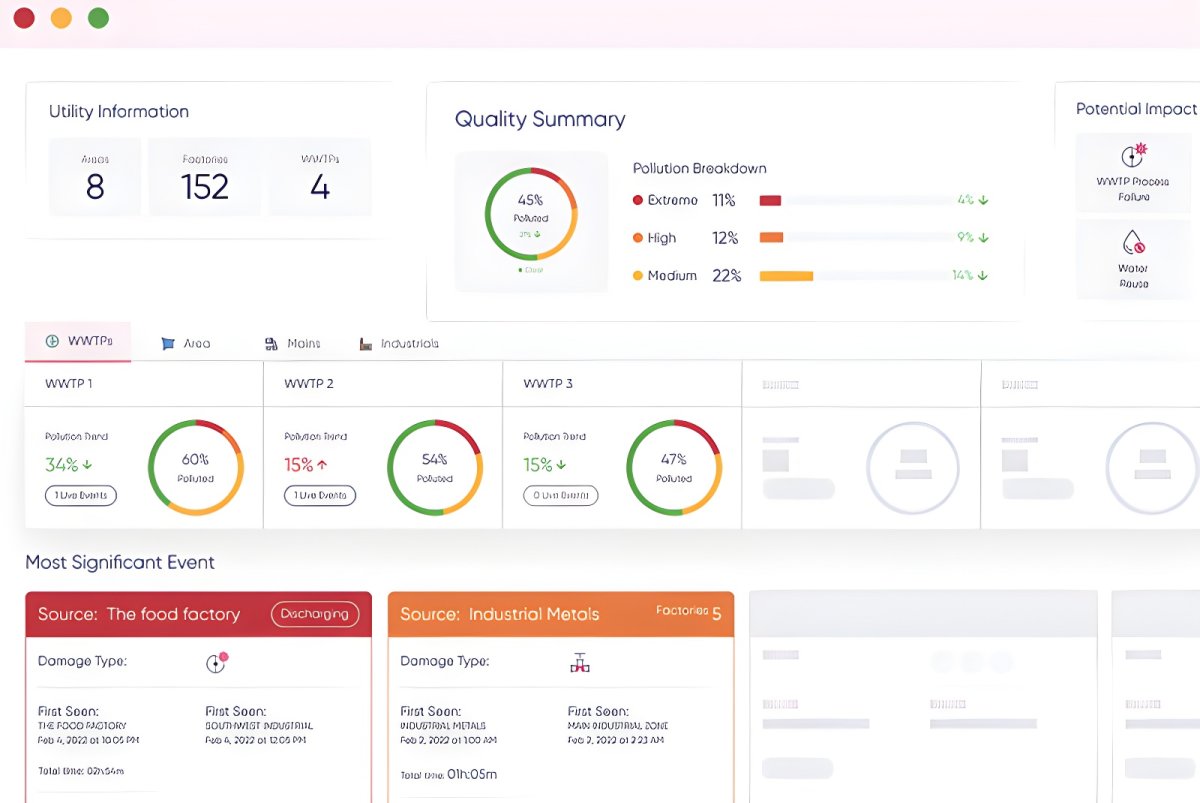Click the WWTPs globe icon in tab

pyautogui.click(x=52, y=342)
